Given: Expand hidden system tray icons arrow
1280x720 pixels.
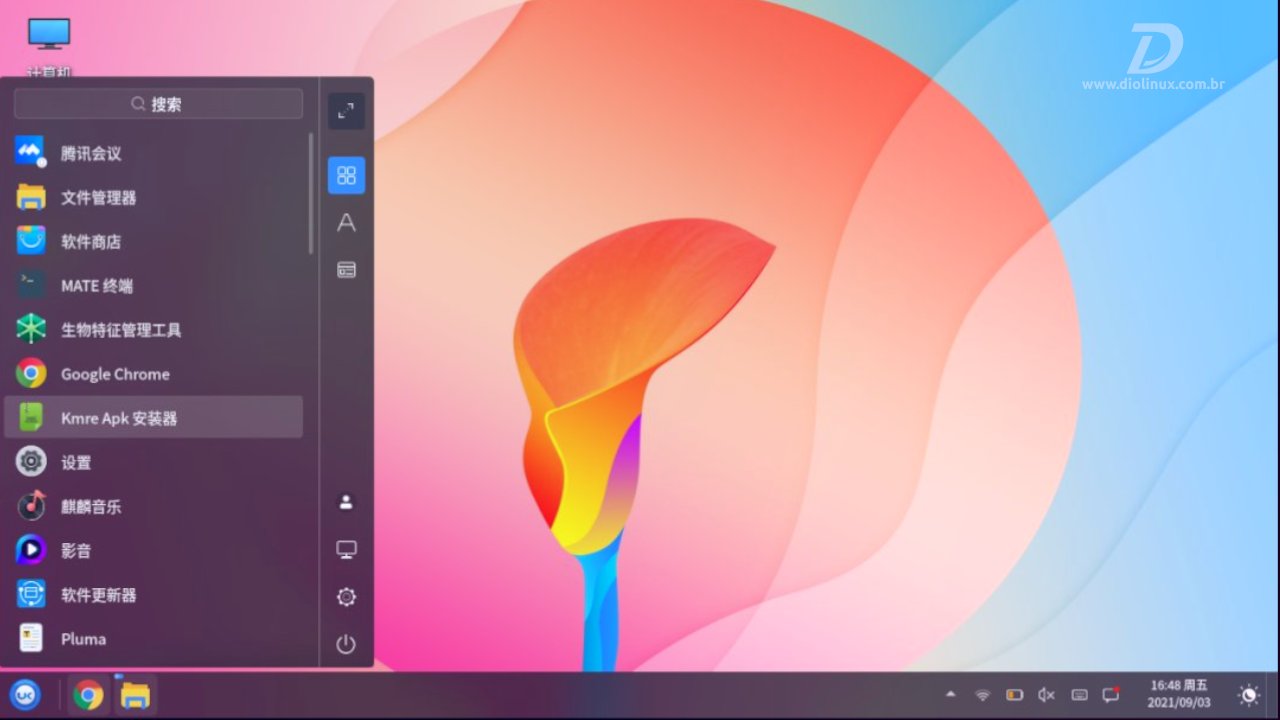Looking at the screenshot, I should click(951, 694).
